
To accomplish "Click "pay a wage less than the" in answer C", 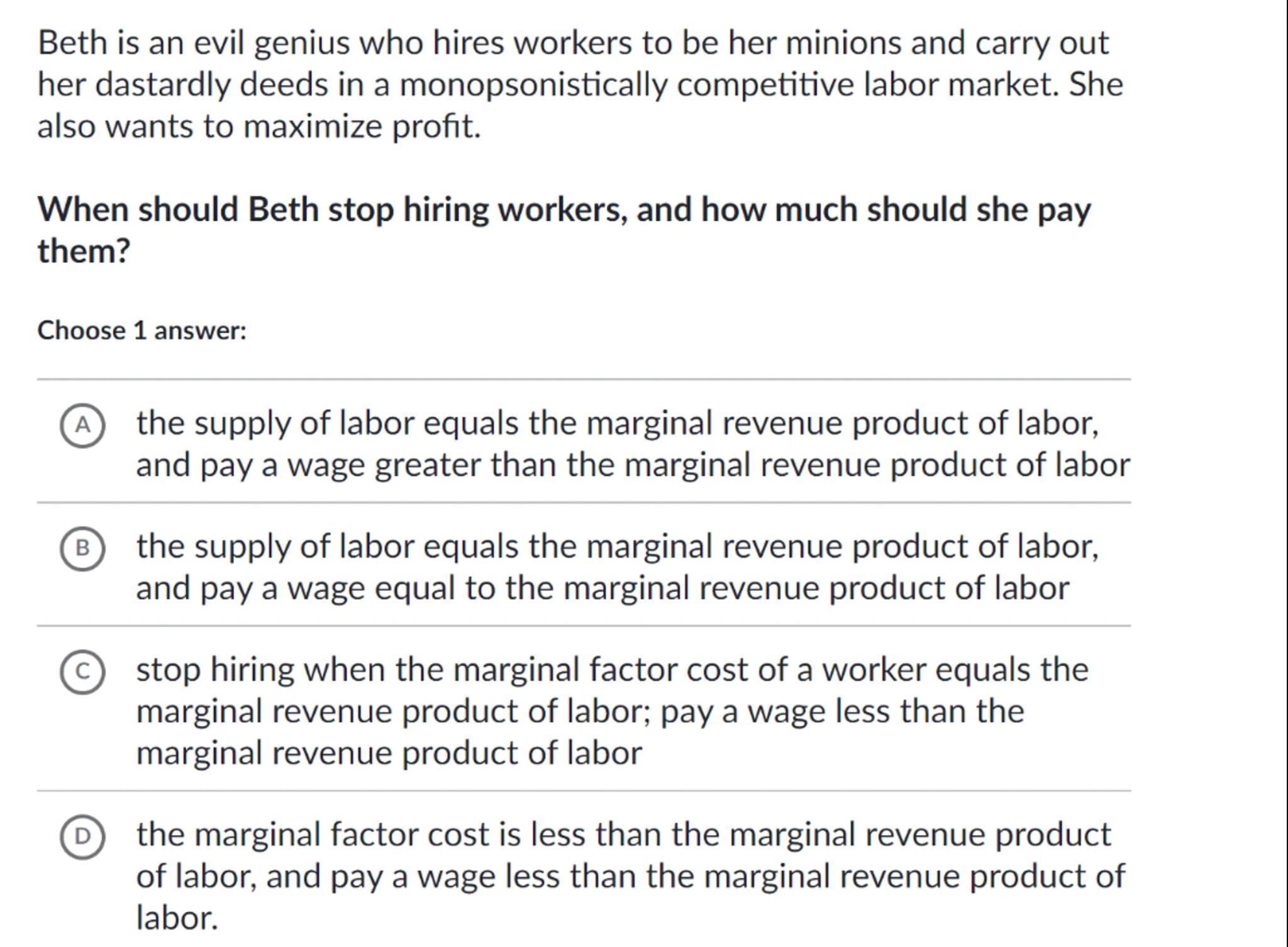I will (843, 712).
